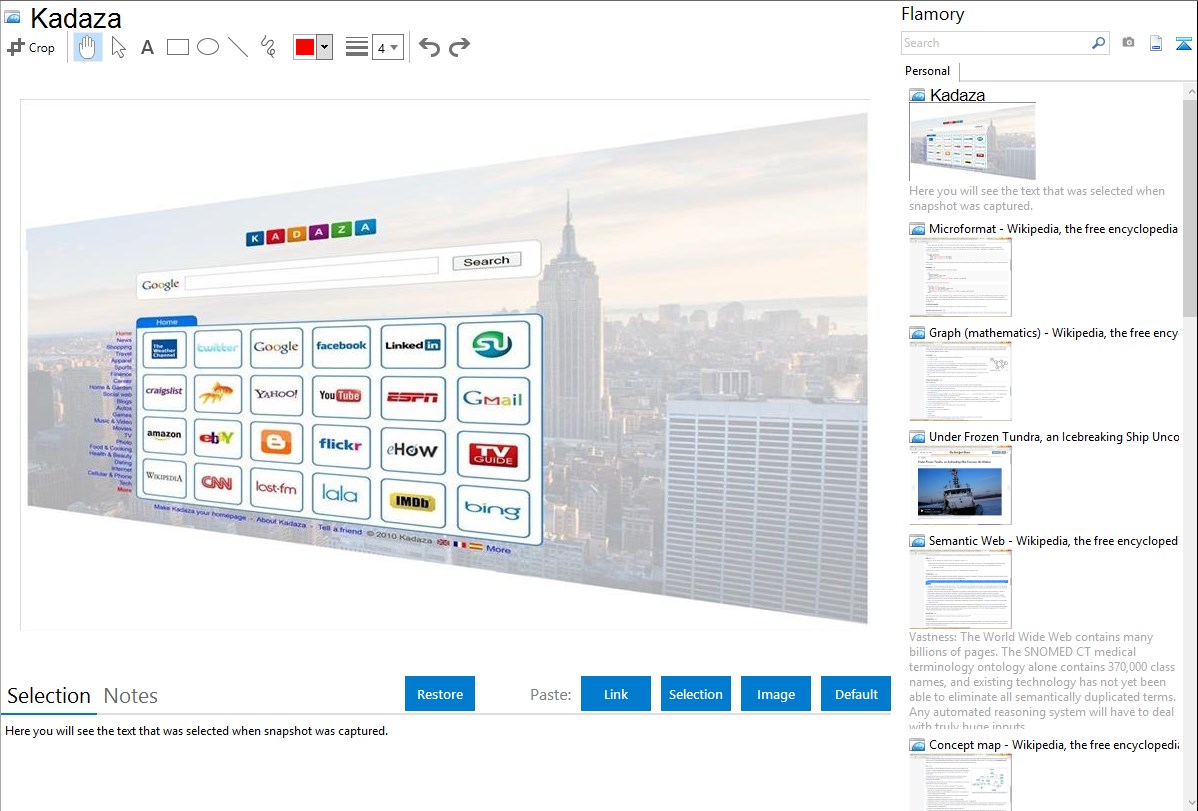This screenshot has height=811, width=1198.
Task: Open the Kadaza snapshot thumbnail in sidebar
Action: click(972, 141)
